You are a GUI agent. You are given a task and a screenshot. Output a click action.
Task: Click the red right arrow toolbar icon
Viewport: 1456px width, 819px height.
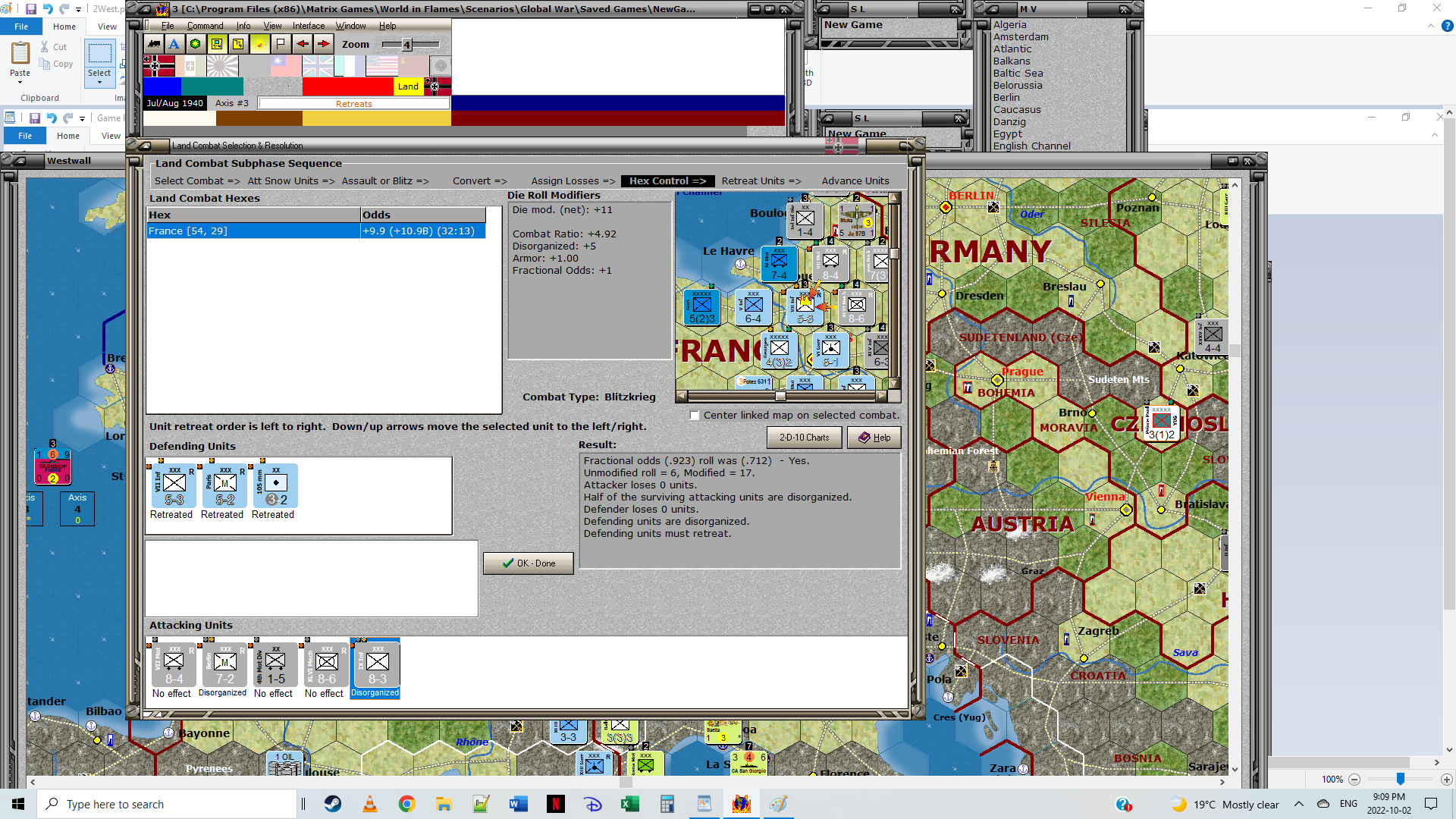pyautogui.click(x=324, y=44)
